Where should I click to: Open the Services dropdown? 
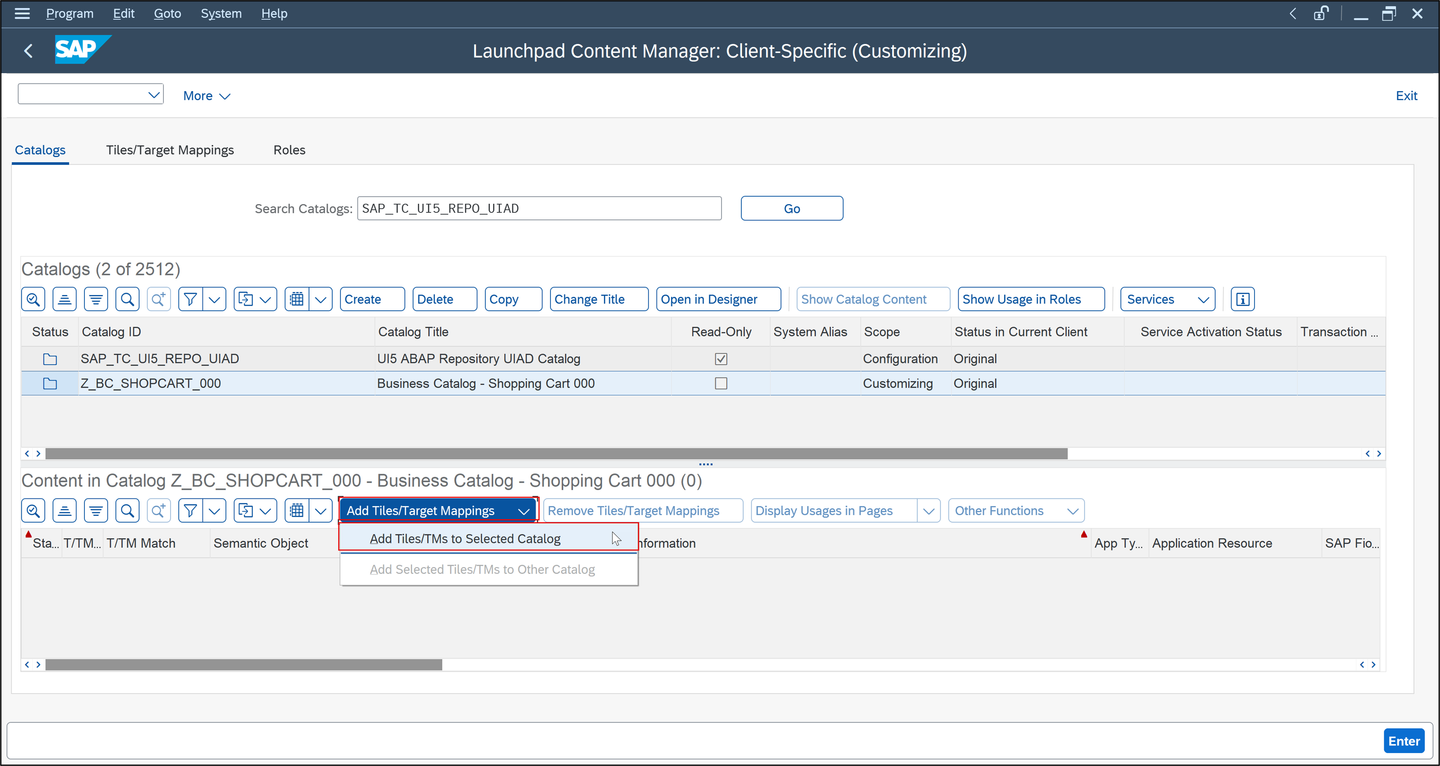pyautogui.click(x=1167, y=299)
